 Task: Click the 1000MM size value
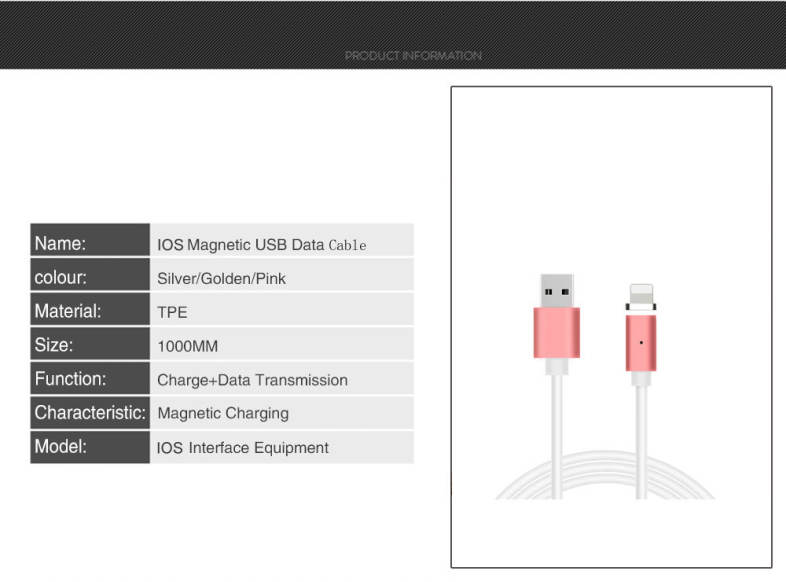tap(187, 346)
